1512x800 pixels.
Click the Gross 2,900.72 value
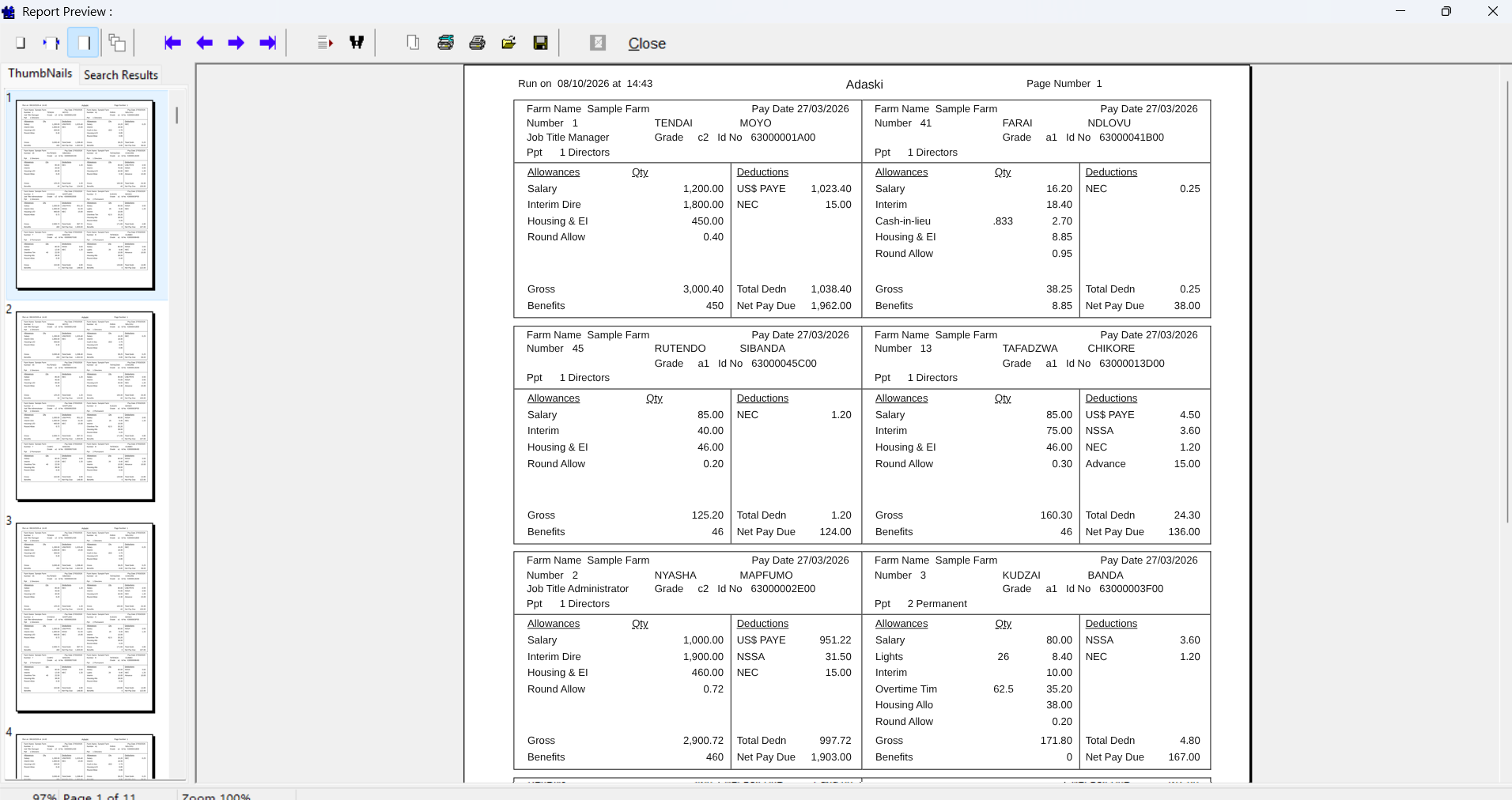coord(703,741)
